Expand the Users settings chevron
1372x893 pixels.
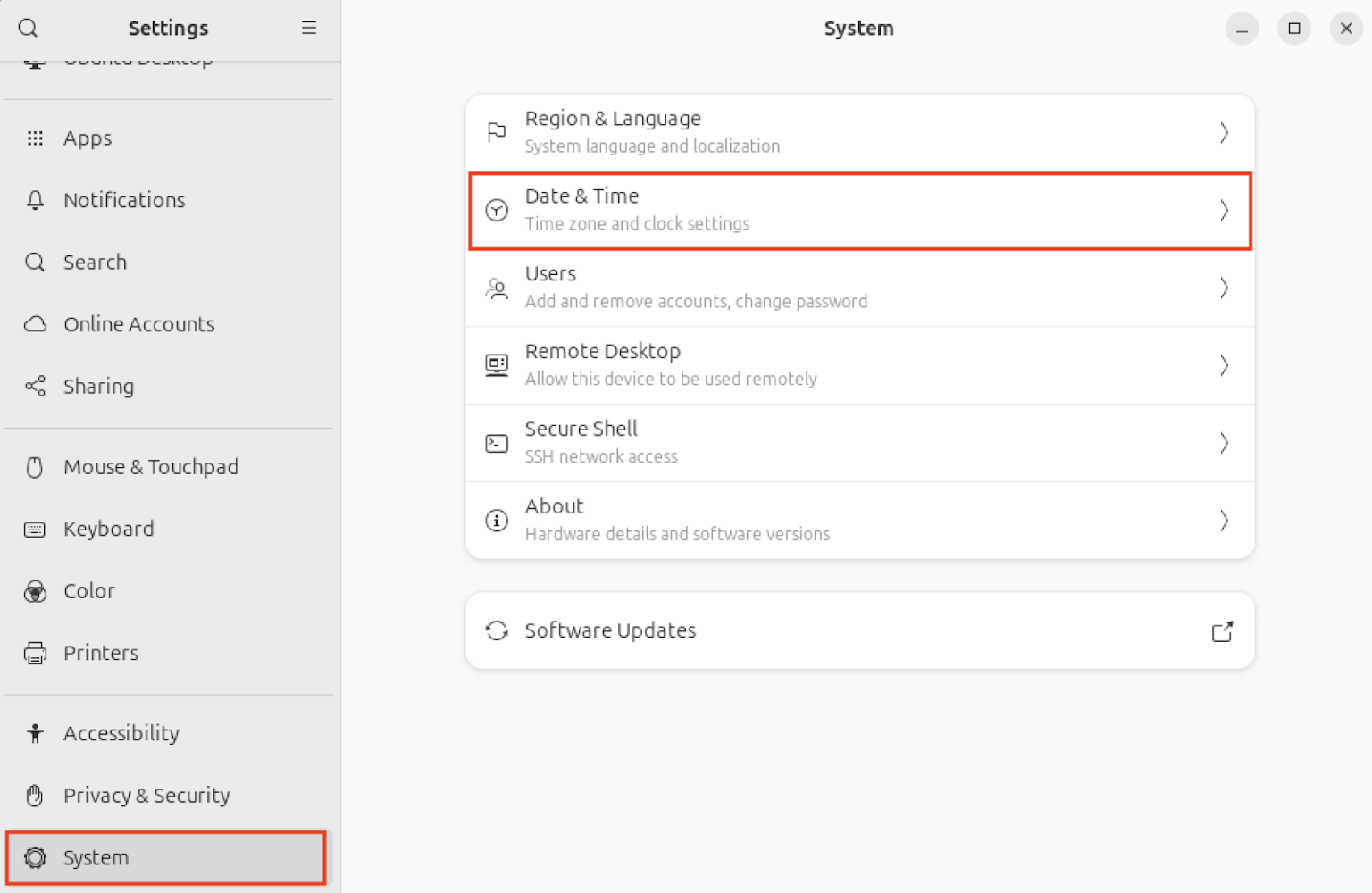click(1224, 288)
